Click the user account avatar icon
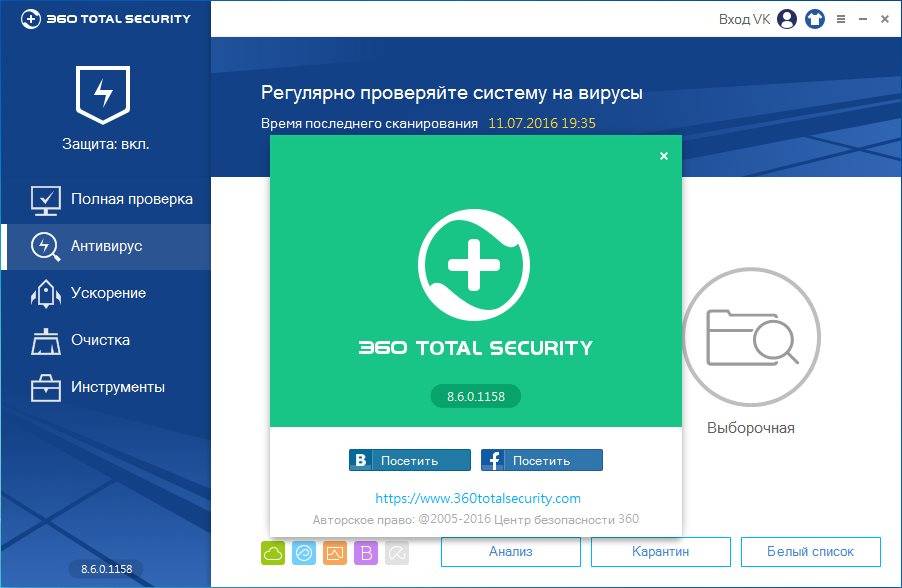 coord(786,19)
